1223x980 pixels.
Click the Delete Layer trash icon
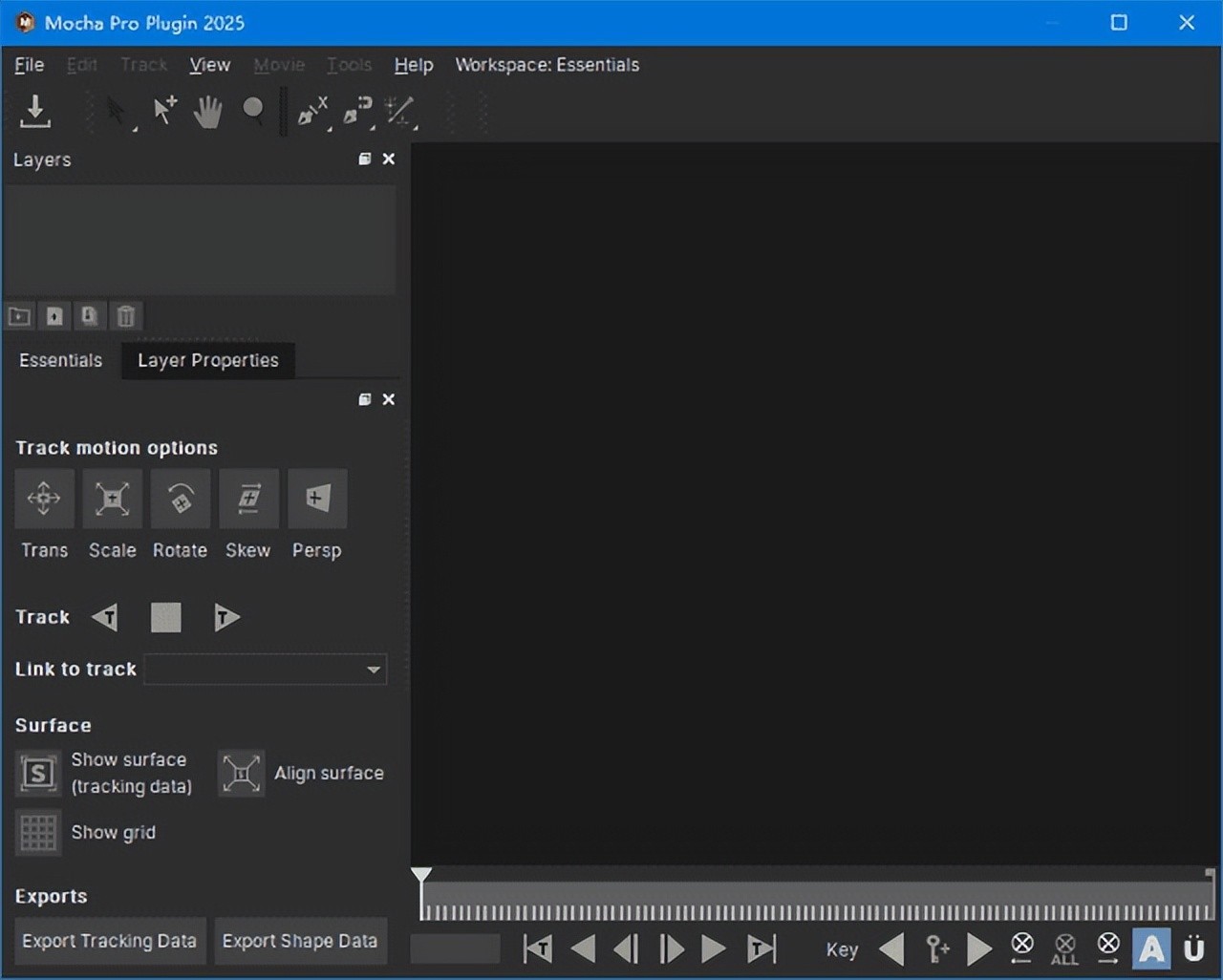pyautogui.click(x=125, y=316)
